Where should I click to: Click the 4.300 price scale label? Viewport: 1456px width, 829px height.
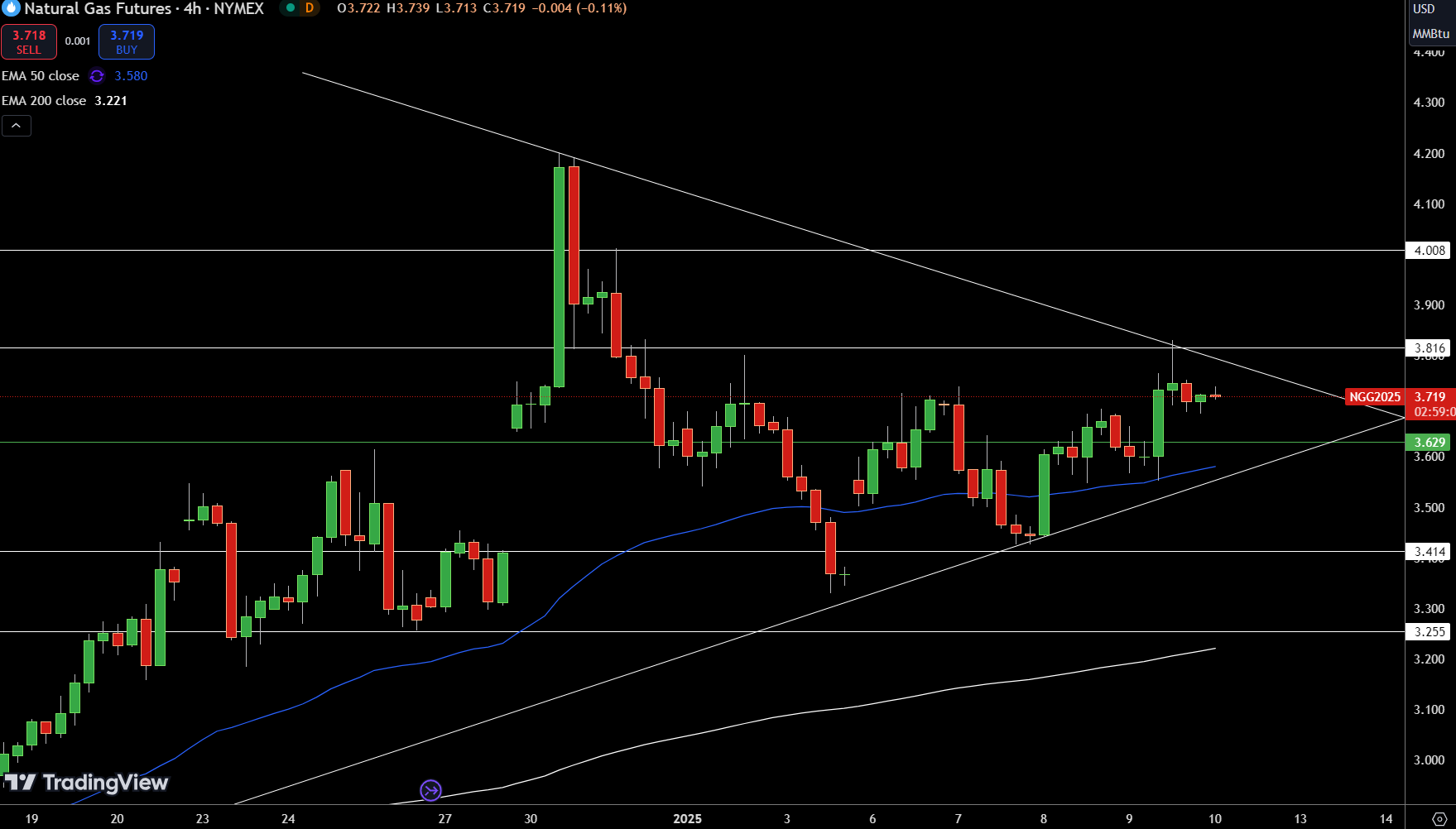click(1430, 103)
